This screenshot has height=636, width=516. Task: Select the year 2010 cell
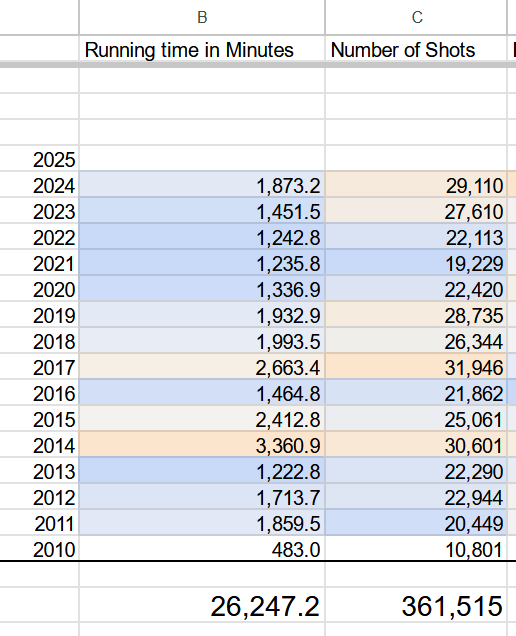[x=39, y=548]
